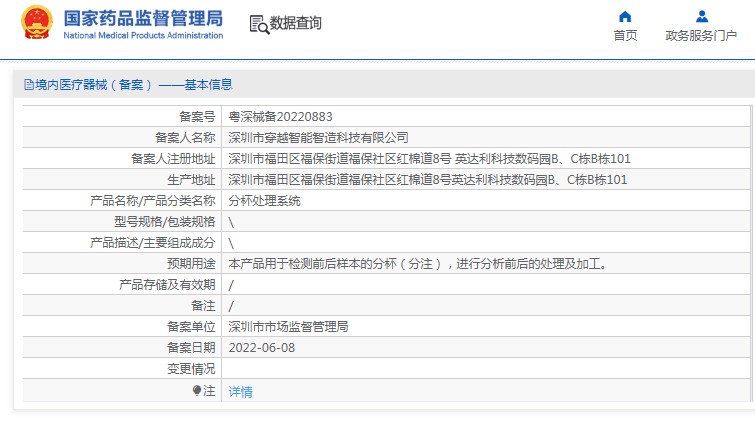The height and width of the screenshot is (428, 755).
Task: Go to 首页 home icon
Action: coord(625,17)
